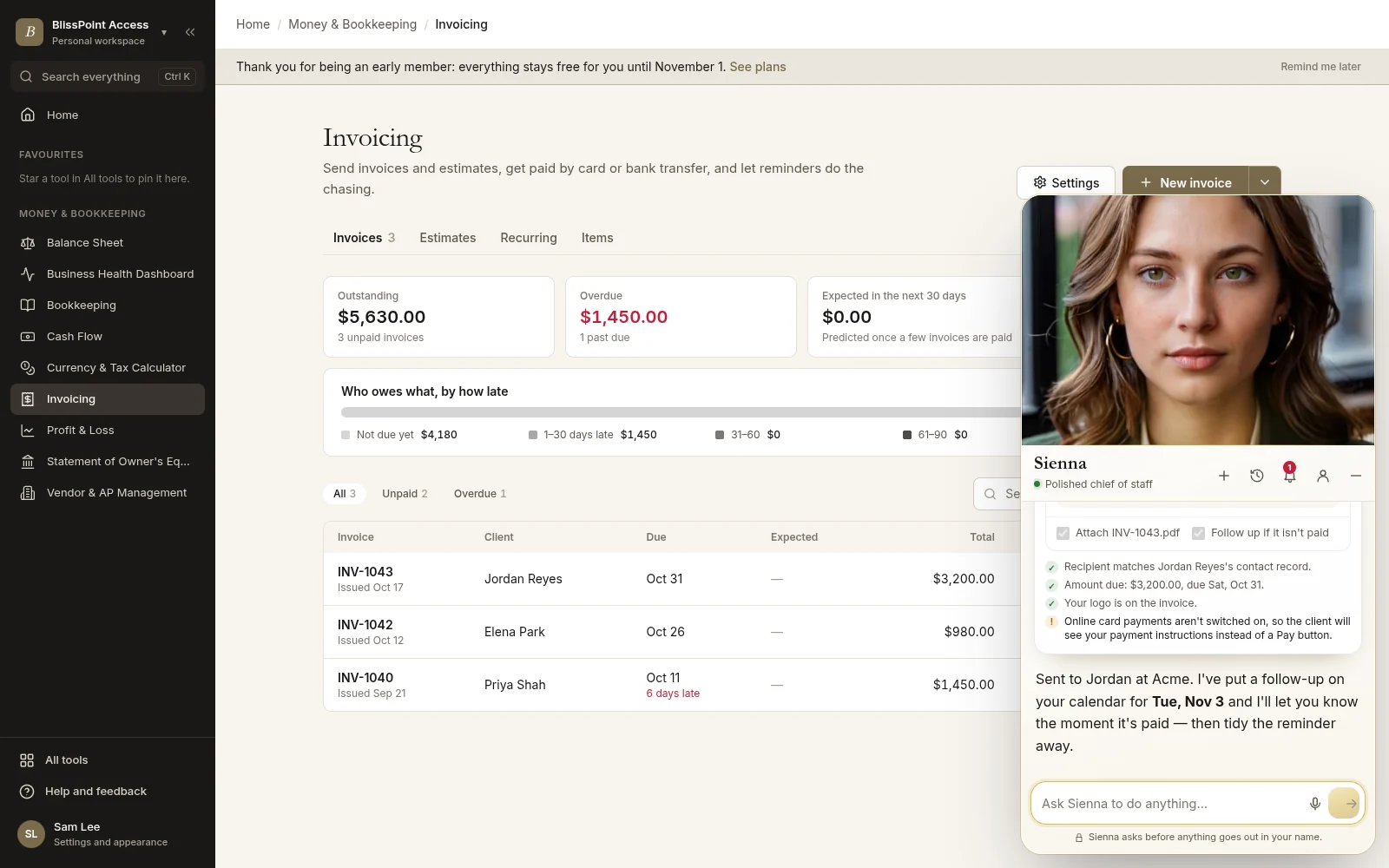Open Statement of Owner's Equity

108,462
